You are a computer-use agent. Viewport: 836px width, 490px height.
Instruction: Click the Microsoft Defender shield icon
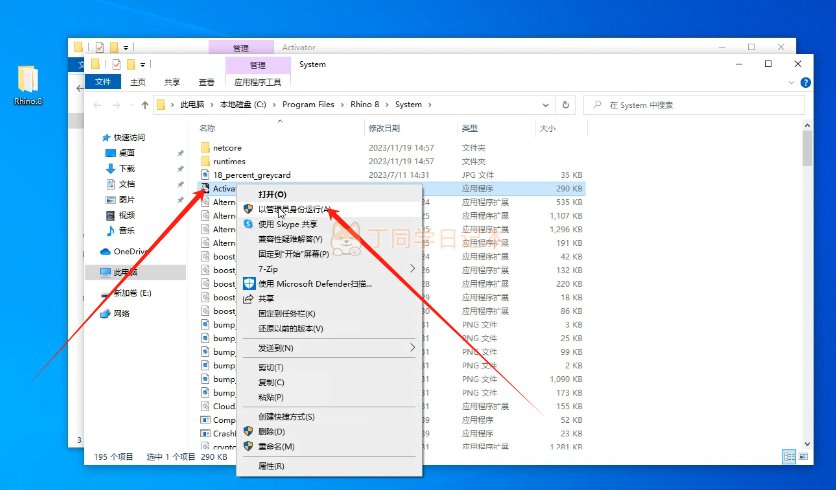249,284
